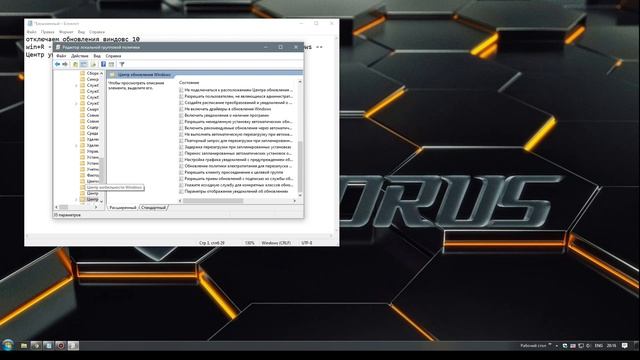Switch to the Расширенный tab
This screenshot has height=360, width=640.
123,207
